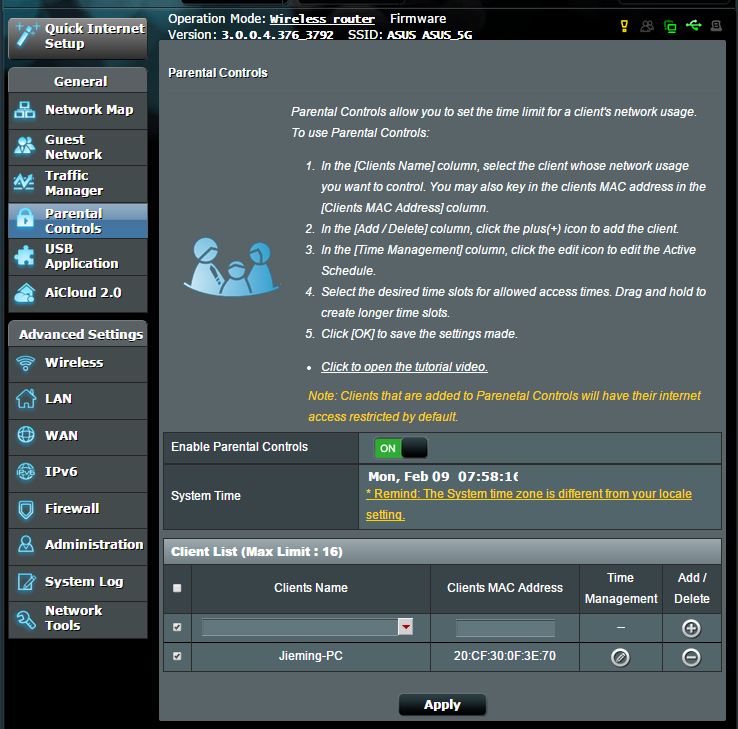Open WAN settings menu item

[x=78, y=436]
